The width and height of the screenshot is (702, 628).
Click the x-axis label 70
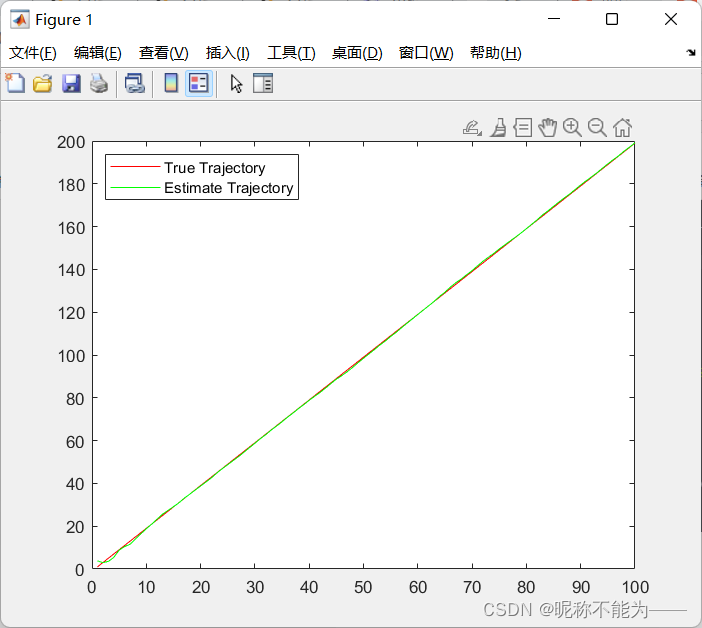[x=472, y=587]
